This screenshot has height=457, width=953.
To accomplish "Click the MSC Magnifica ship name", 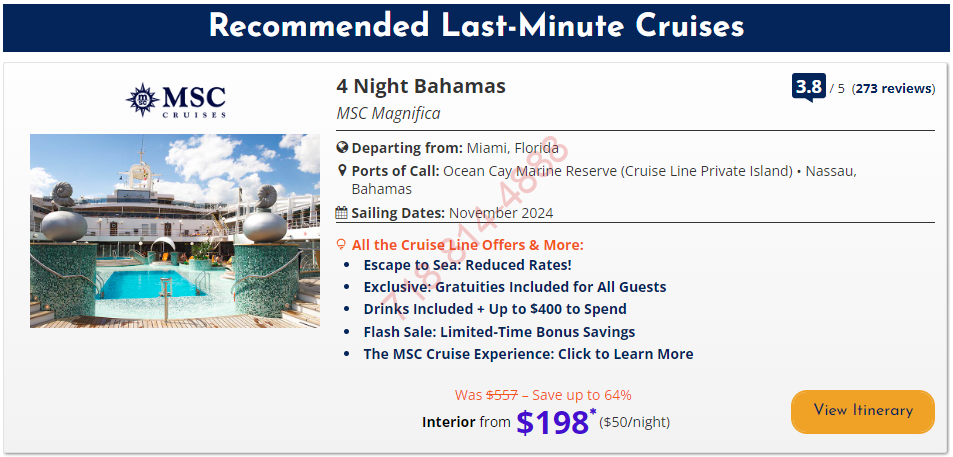I will point(388,114).
